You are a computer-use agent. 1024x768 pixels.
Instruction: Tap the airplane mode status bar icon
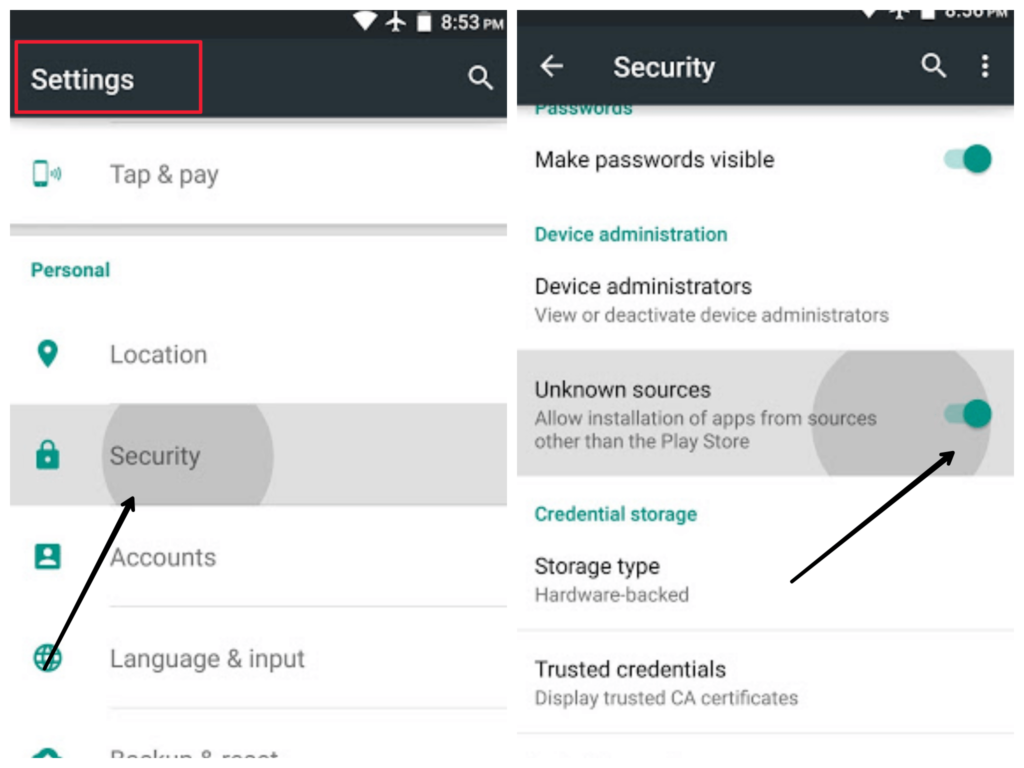pyautogui.click(x=396, y=22)
